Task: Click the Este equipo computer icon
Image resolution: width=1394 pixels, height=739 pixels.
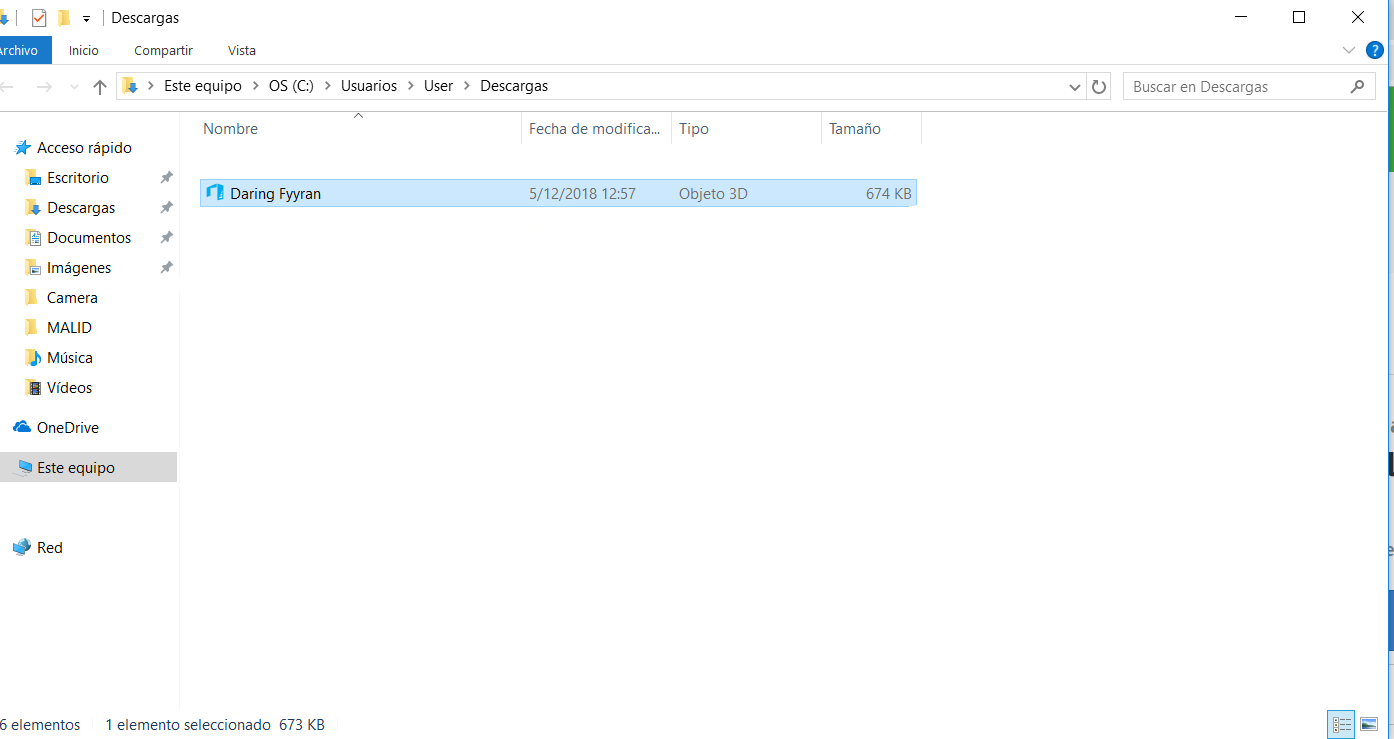Action: click(22, 467)
